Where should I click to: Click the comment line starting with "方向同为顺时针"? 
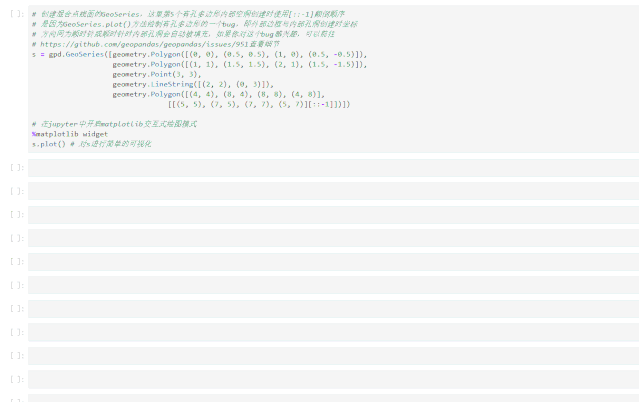183,34
